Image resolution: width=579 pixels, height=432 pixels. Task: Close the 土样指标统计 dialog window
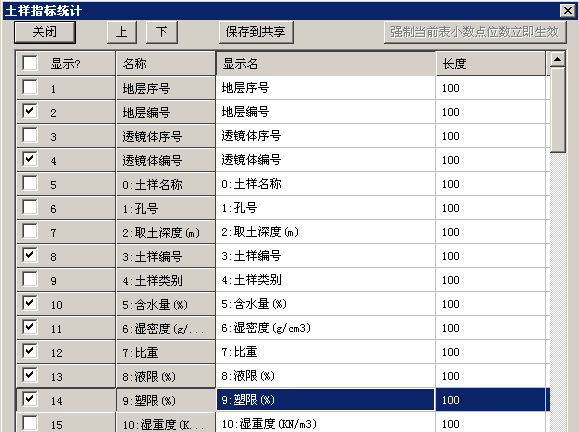[x=568, y=10]
